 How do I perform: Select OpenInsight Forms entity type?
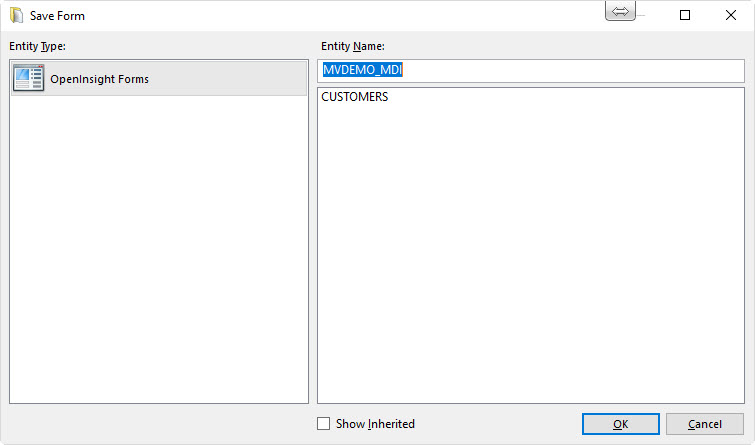(x=159, y=78)
